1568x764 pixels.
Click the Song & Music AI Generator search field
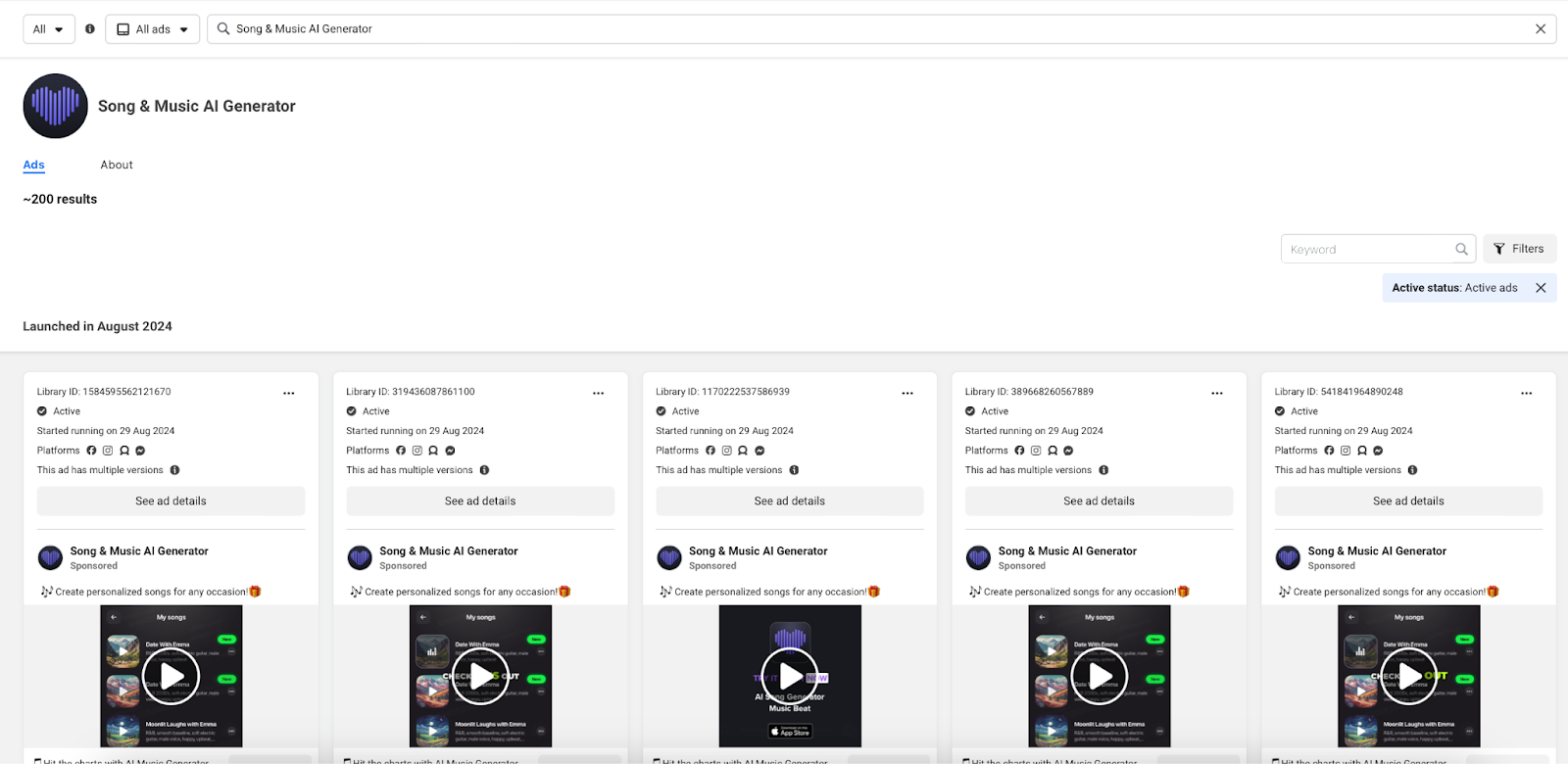pos(881,29)
